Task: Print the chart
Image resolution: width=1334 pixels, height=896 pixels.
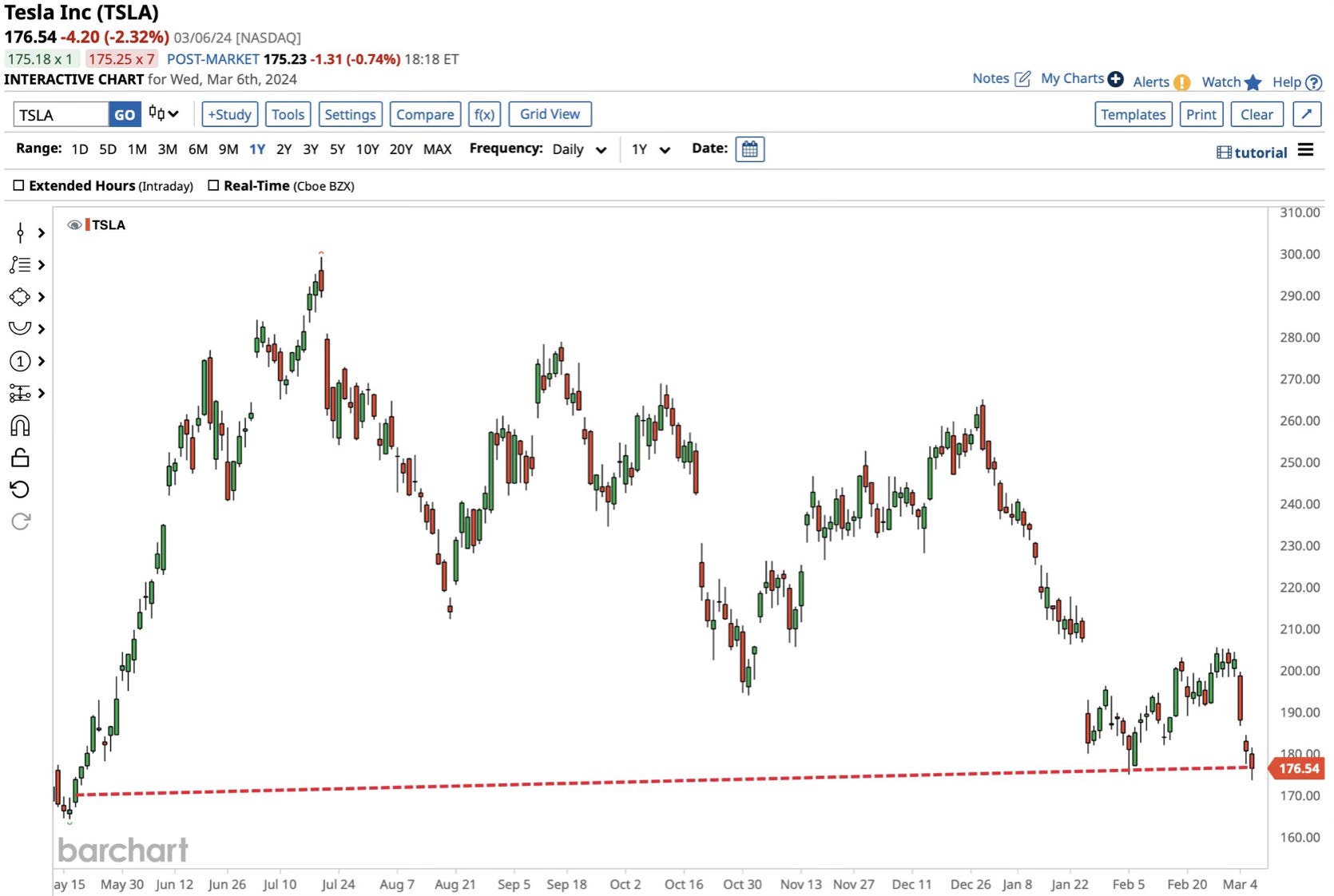Action: coord(1201,114)
